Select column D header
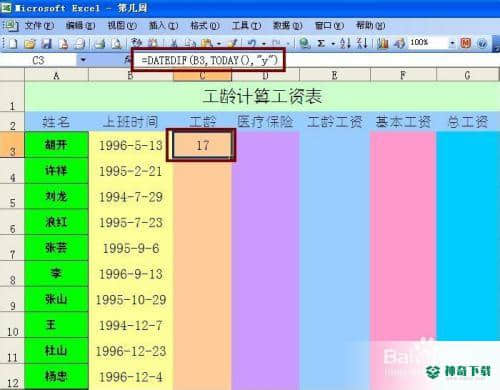 (265, 76)
